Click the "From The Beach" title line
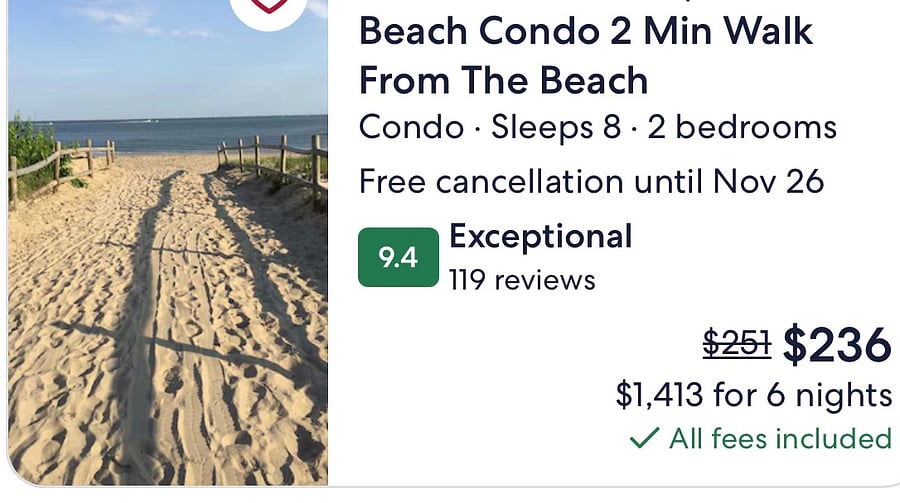This screenshot has height=503, width=900. click(x=503, y=80)
